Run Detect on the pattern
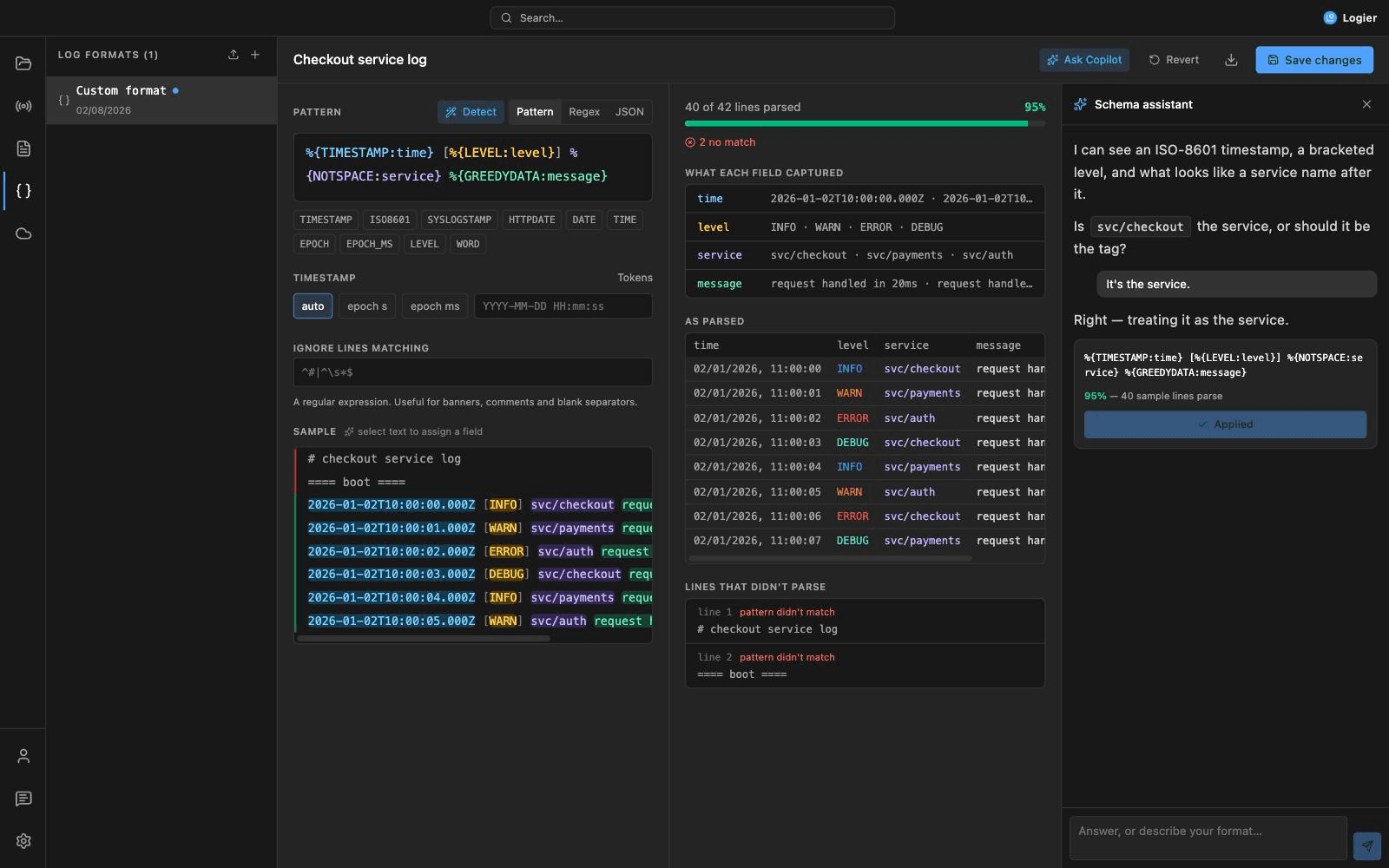Image resolution: width=1389 pixels, height=868 pixels. pyautogui.click(x=471, y=112)
